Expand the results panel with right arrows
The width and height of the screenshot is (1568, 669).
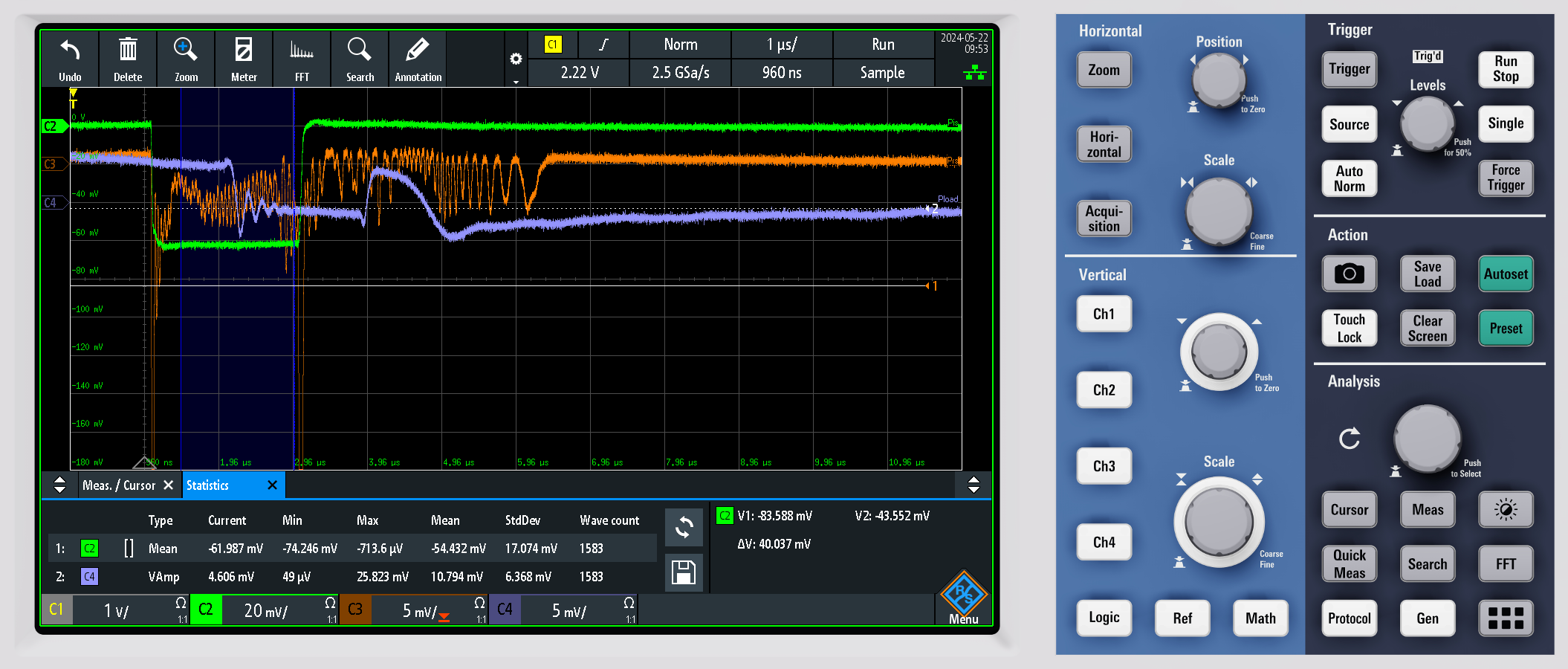973,485
